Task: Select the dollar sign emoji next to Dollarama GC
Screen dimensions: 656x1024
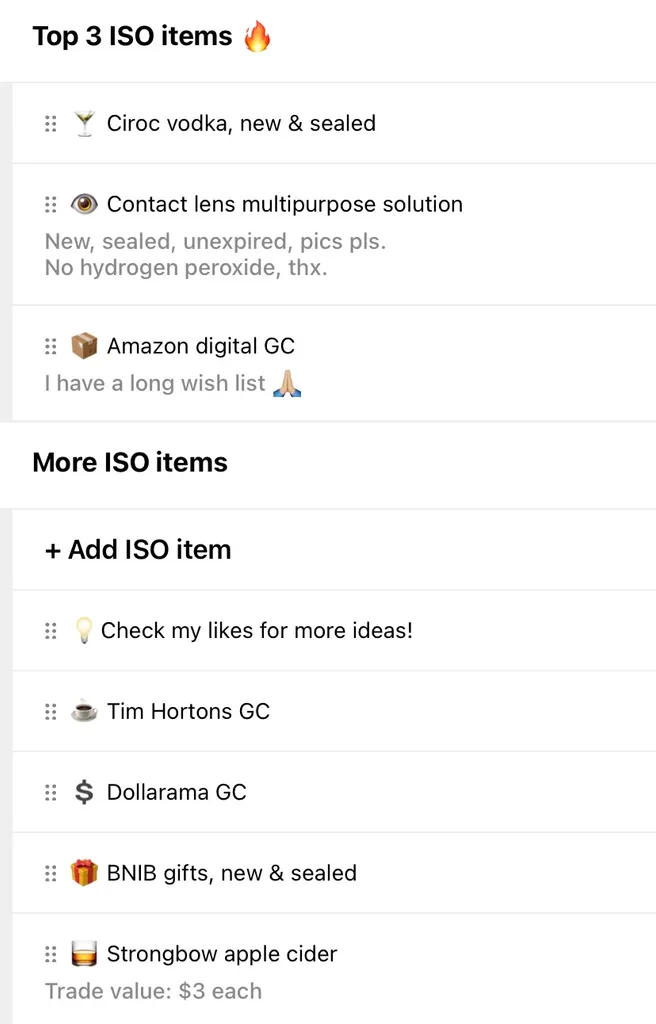Action: point(84,792)
